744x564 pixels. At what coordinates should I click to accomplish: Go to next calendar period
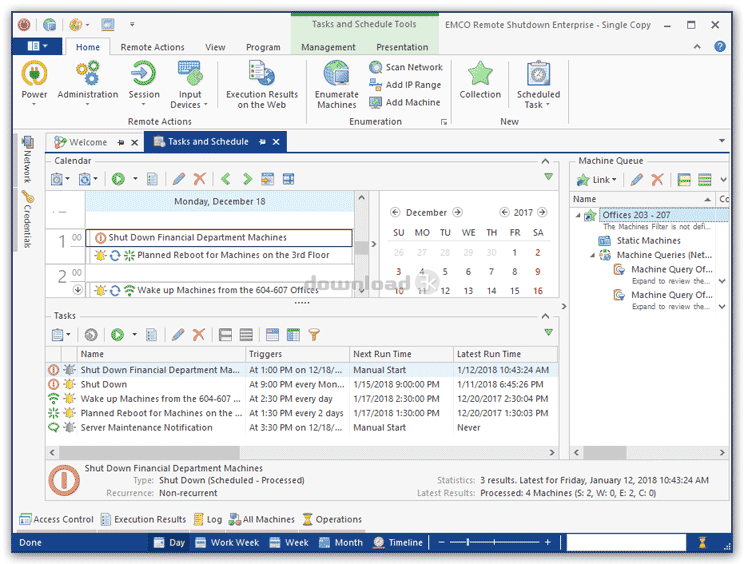pos(247,179)
